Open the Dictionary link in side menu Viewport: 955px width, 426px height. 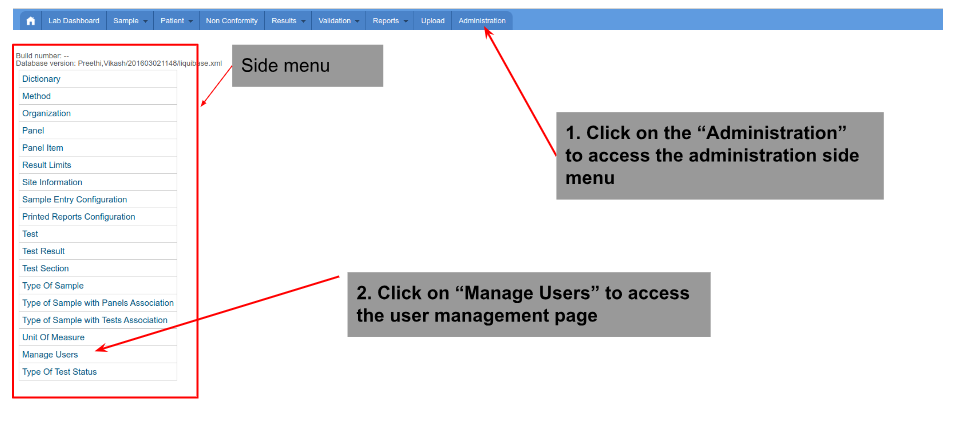coord(41,79)
